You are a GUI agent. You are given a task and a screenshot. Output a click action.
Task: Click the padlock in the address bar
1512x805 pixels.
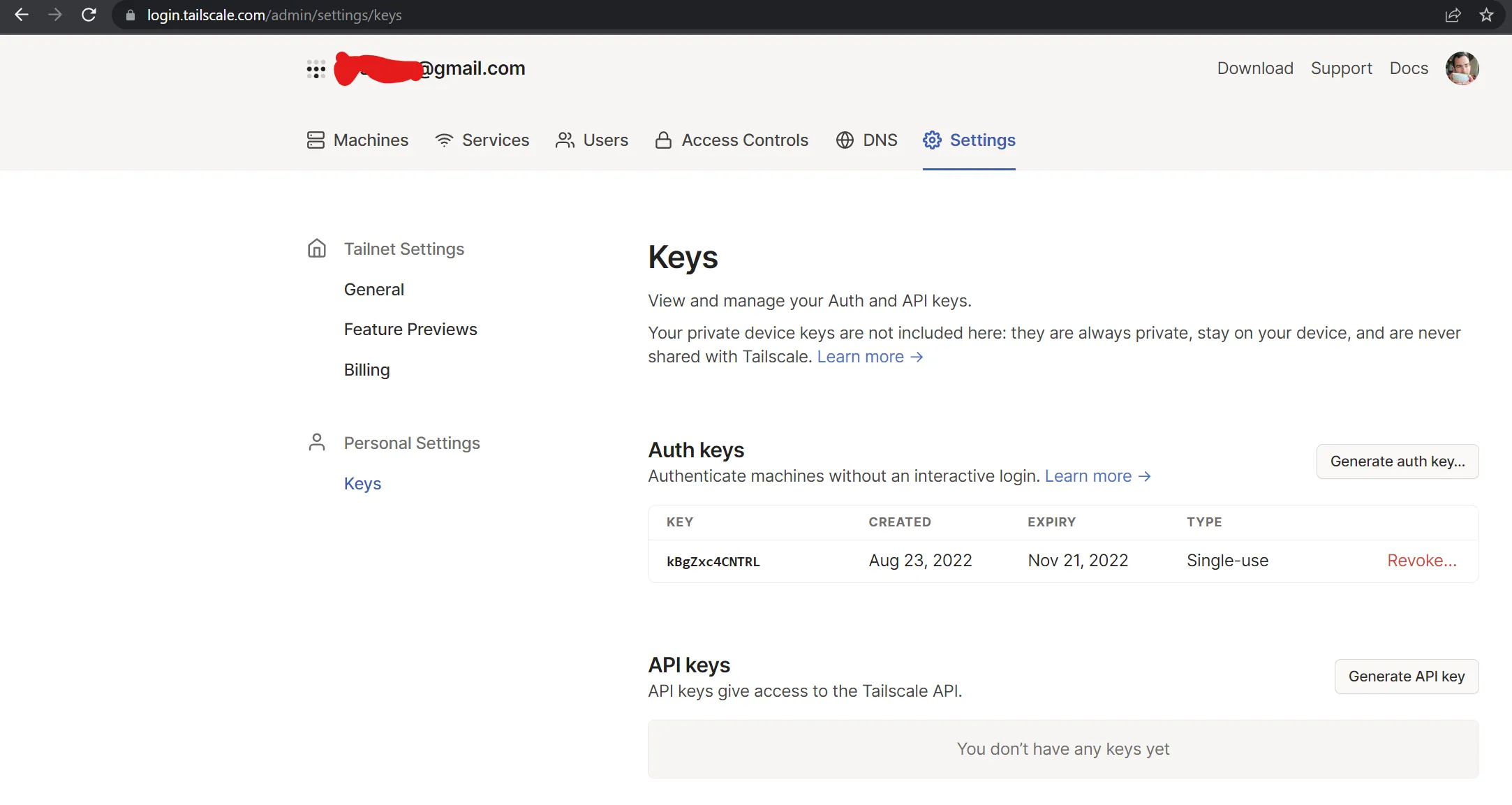(130, 15)
